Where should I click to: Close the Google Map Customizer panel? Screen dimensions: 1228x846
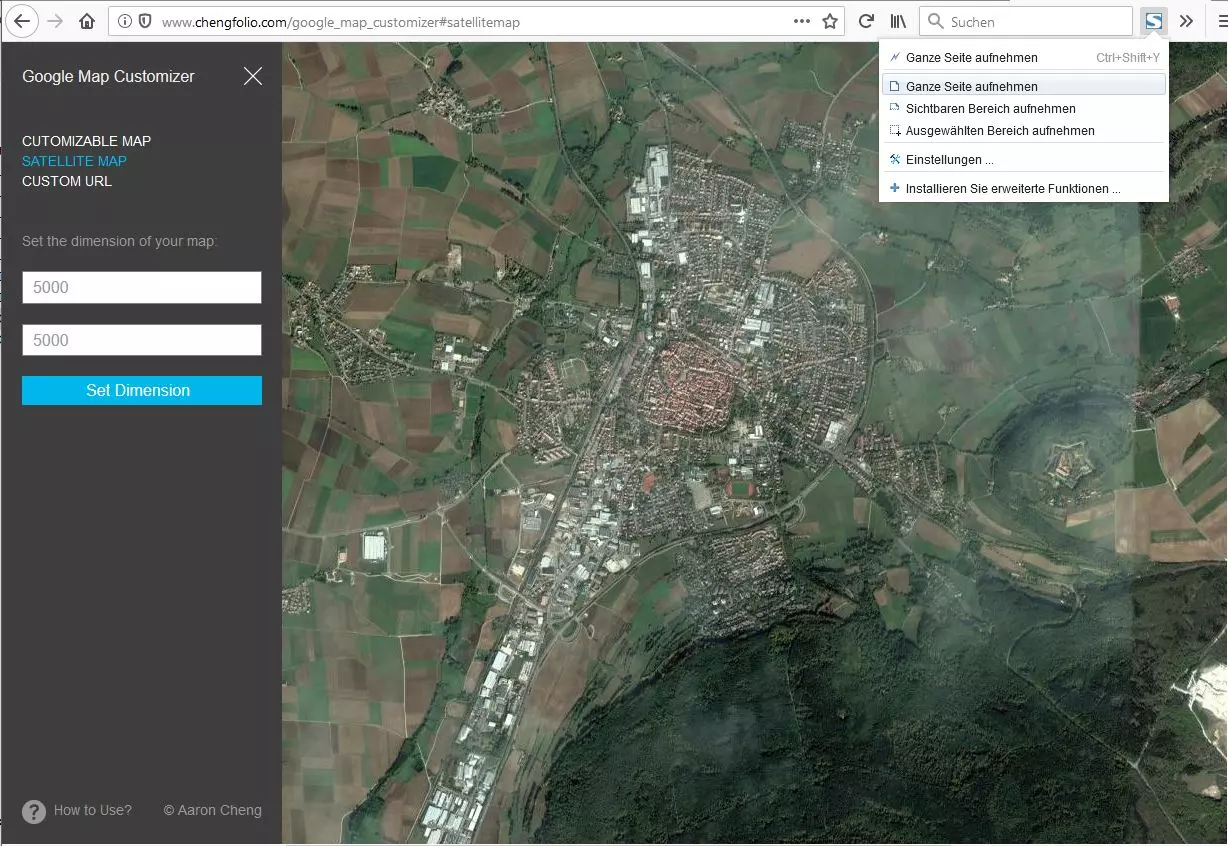(x=253, y=76)
